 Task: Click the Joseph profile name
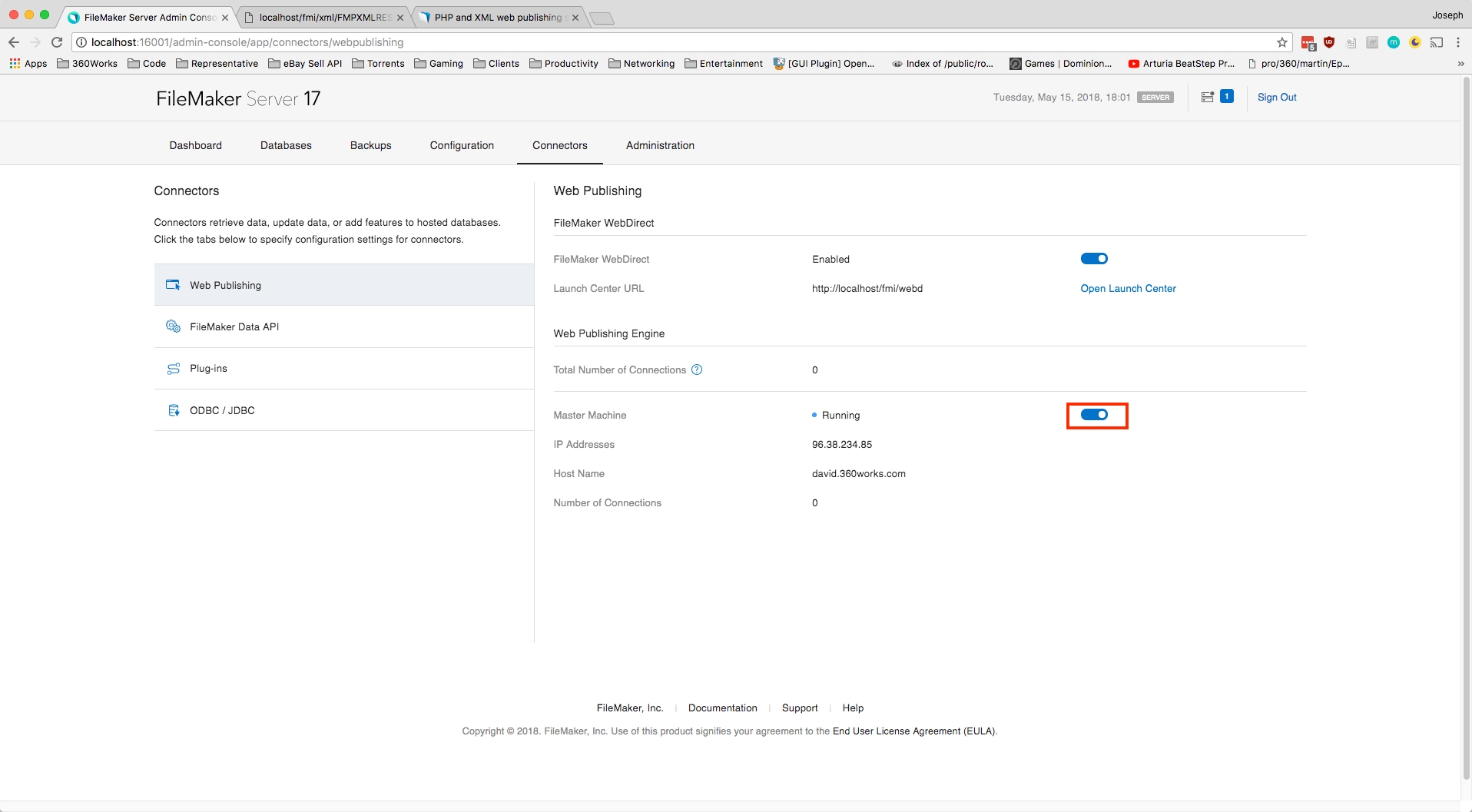1447,15
